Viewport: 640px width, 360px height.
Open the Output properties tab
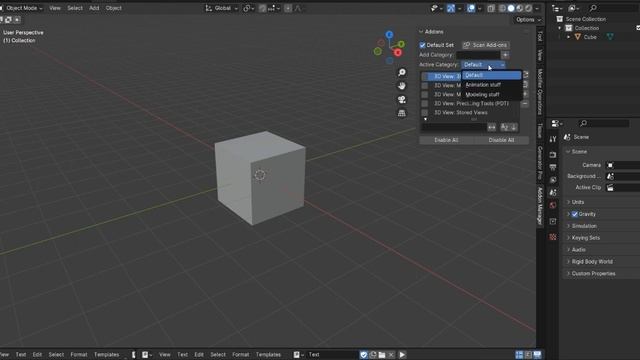click(x=553, y=167)
